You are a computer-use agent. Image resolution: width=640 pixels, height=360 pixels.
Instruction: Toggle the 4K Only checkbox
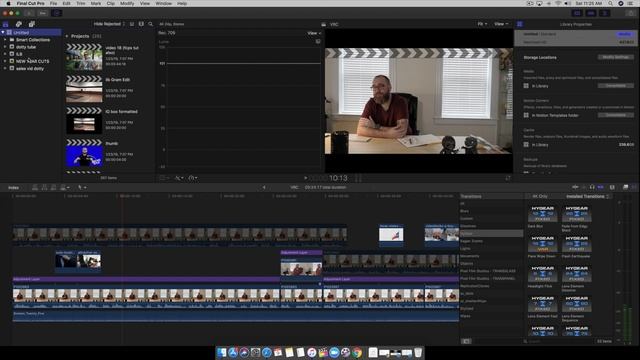click(529, 196)
